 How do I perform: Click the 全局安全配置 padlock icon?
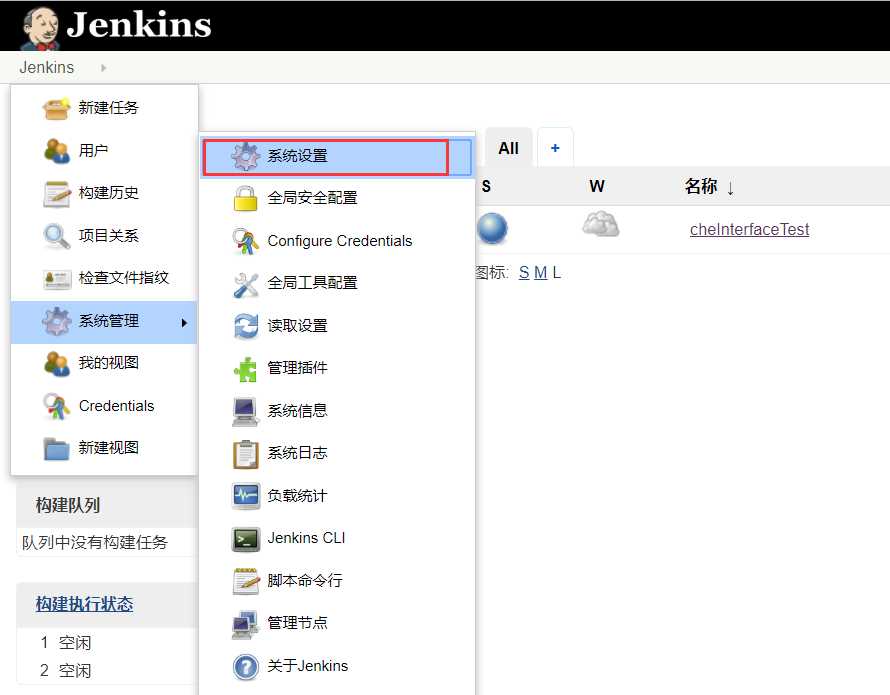pyautogui.click(x=245, y=198)
